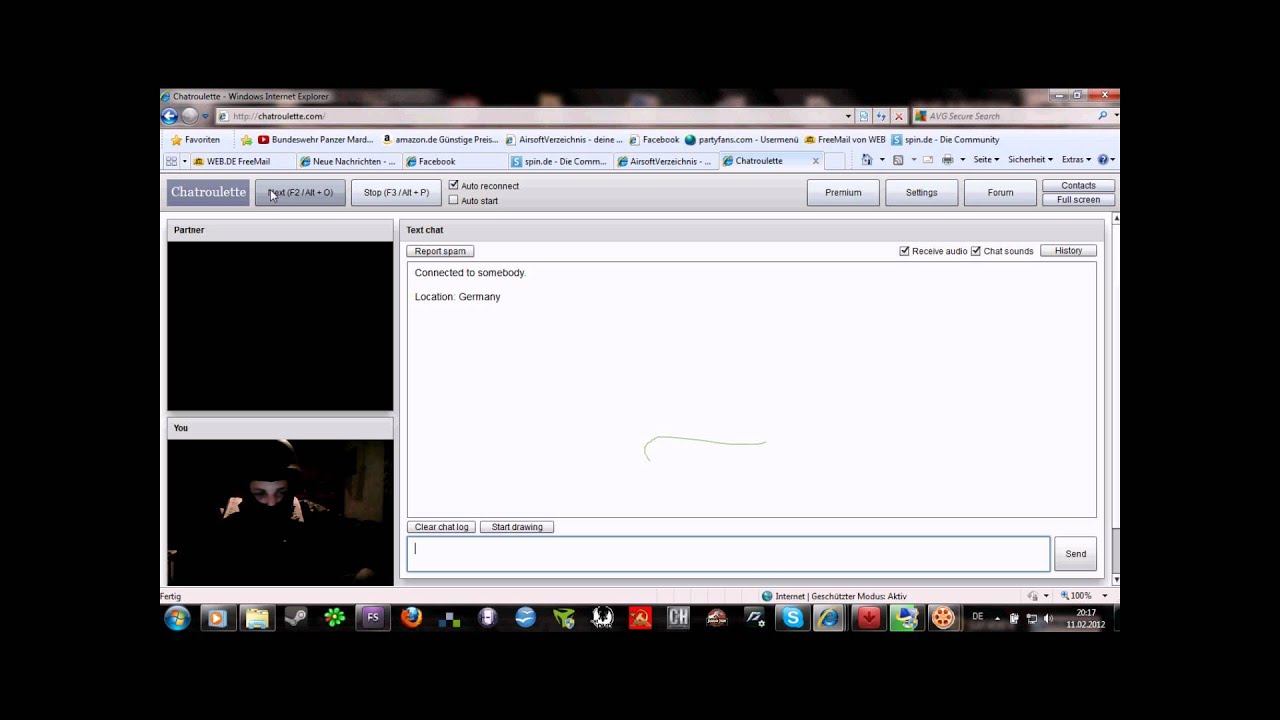
Task: Open the Settings button
Action: click(922, 192)
